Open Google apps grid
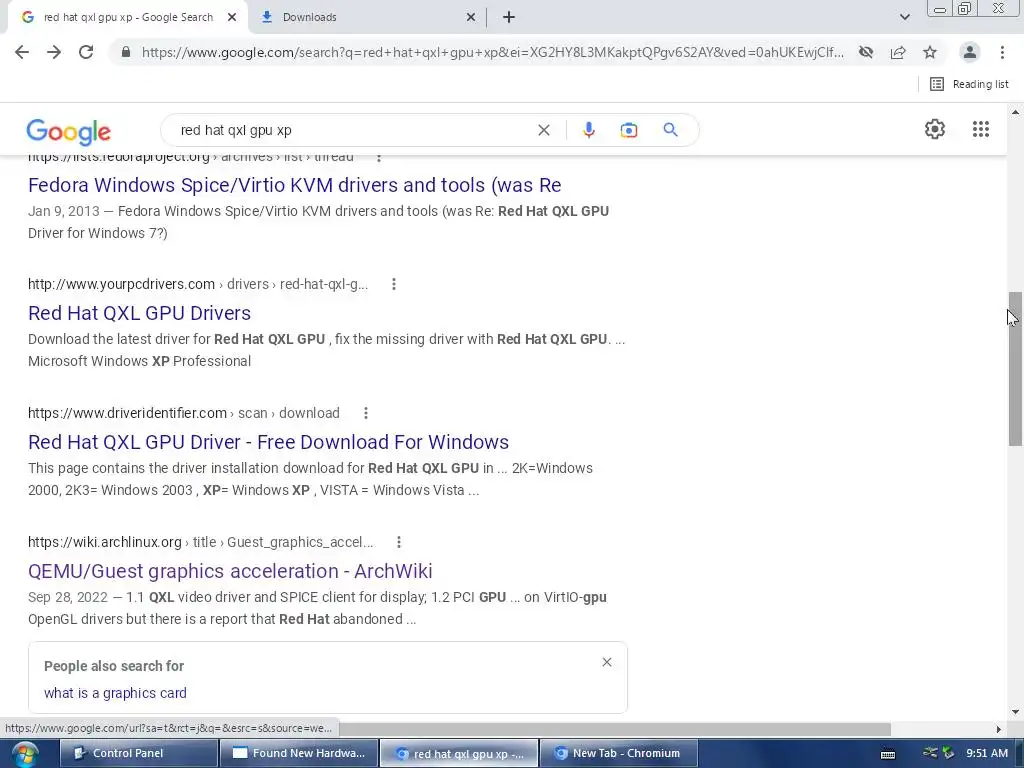1024x768 pixels. click(980, 129)
